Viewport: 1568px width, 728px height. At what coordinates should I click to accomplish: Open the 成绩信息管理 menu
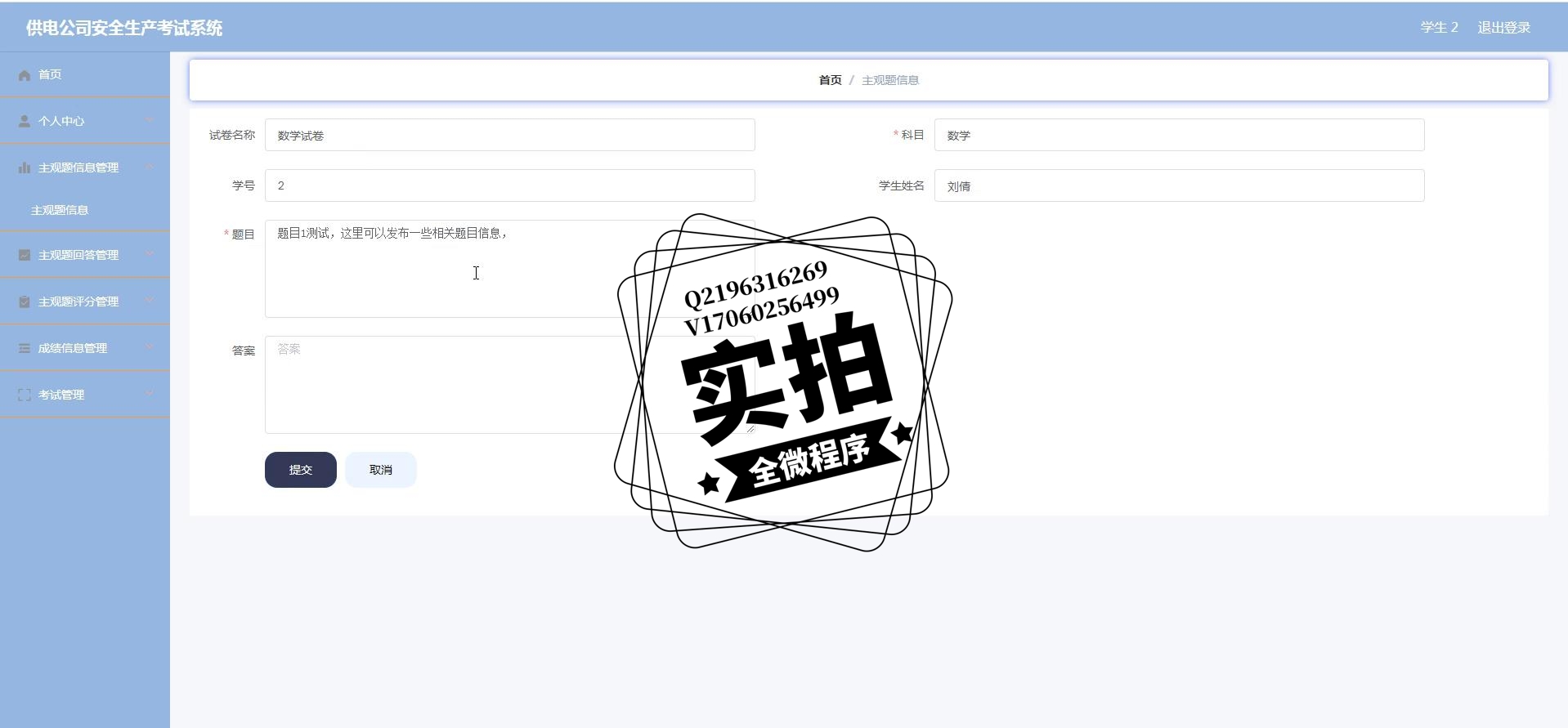coord(85,348)
